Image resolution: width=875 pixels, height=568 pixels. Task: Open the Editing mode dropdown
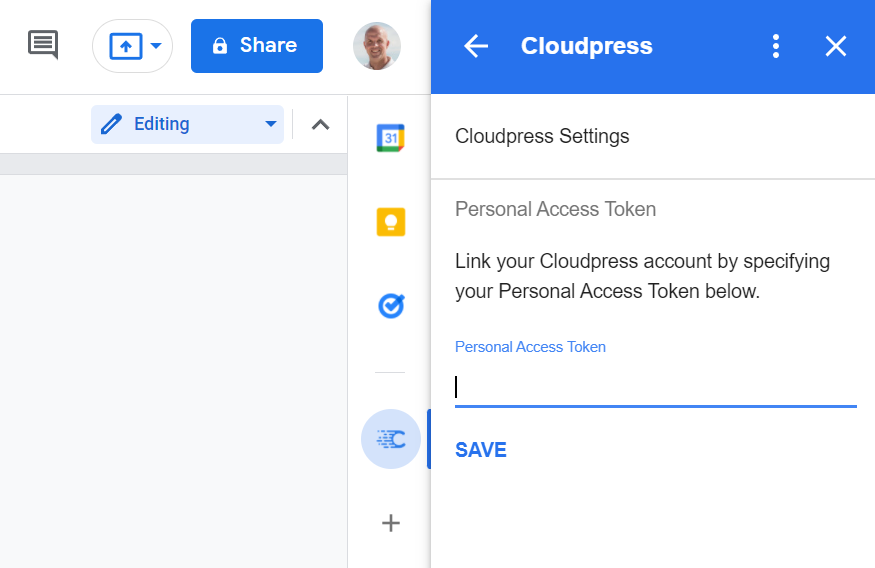click(188, 124)
